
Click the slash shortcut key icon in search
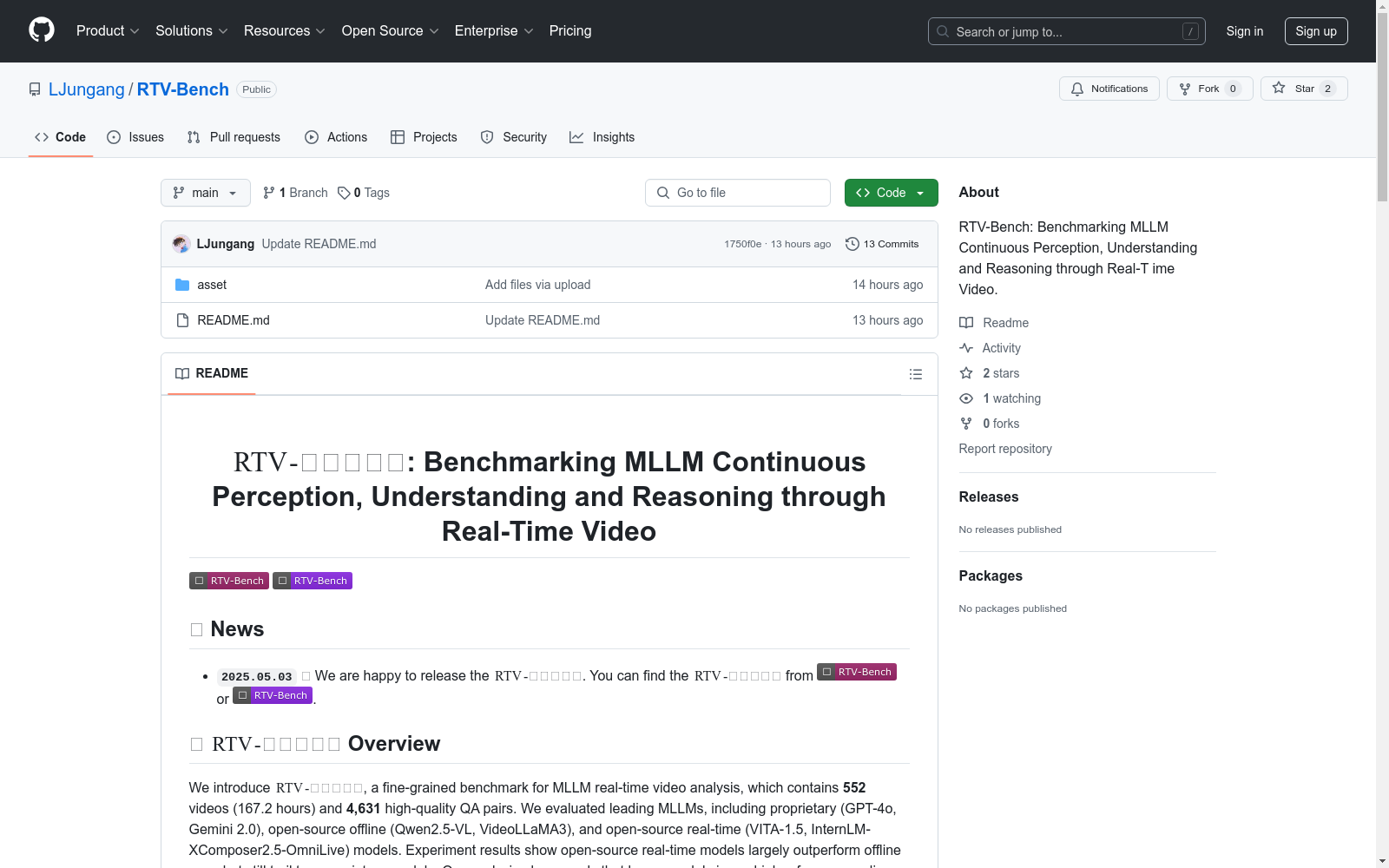tap(1190, 31)
